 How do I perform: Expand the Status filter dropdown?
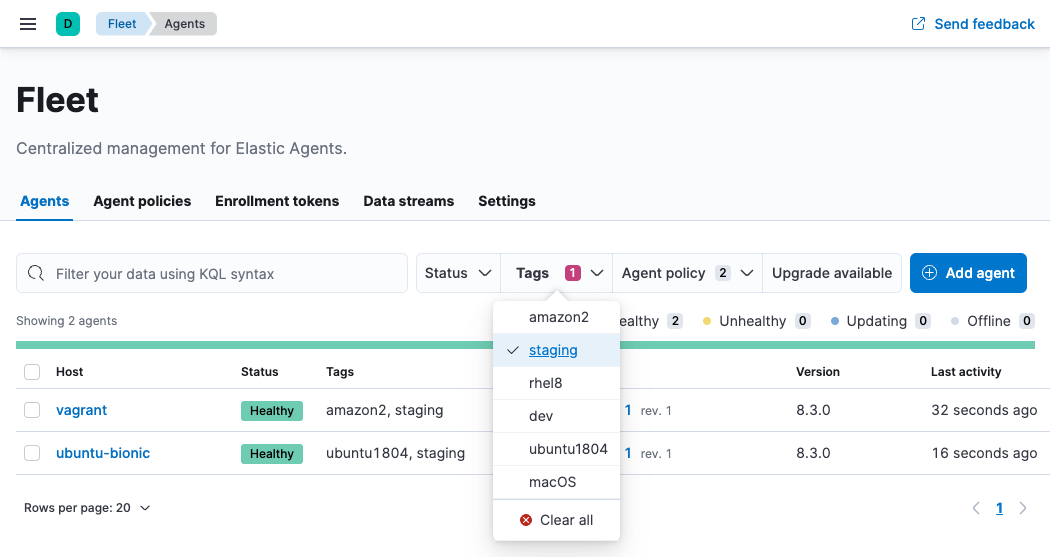(x=458, y=273)
